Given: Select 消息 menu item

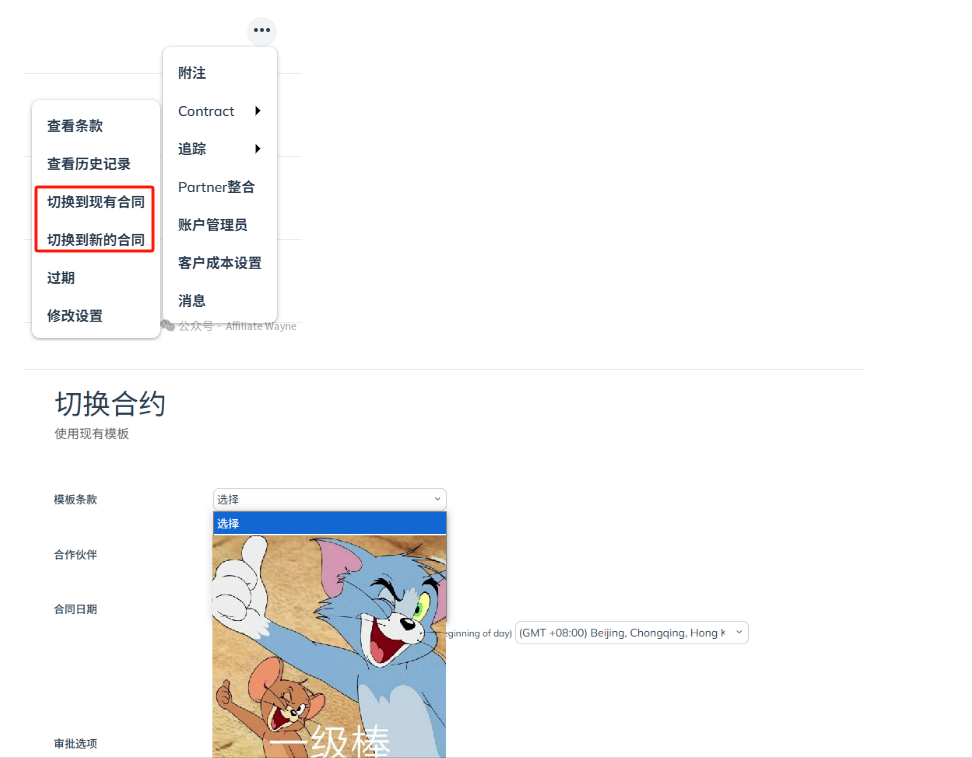Looking at the screenshot, I should click(x=192, y=301).
